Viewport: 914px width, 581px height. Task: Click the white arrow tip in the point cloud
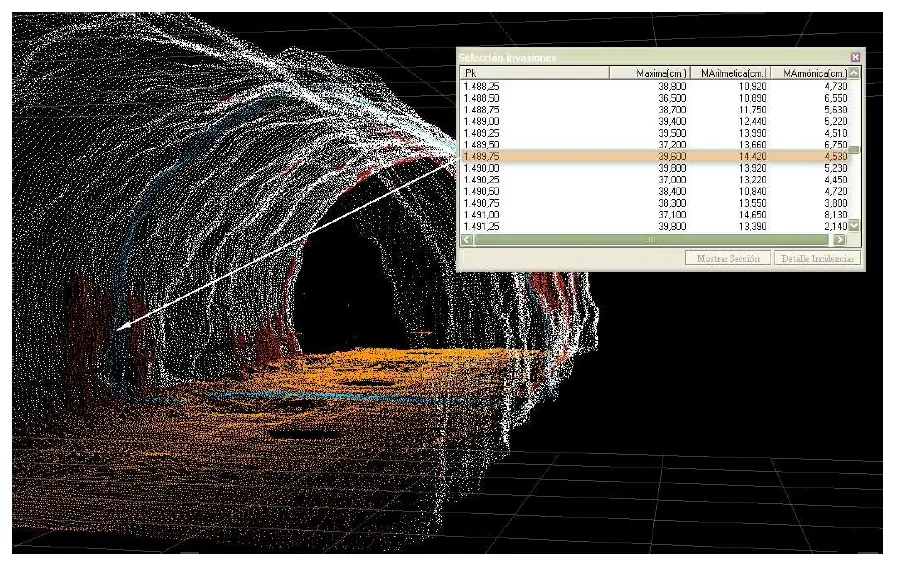119,327
